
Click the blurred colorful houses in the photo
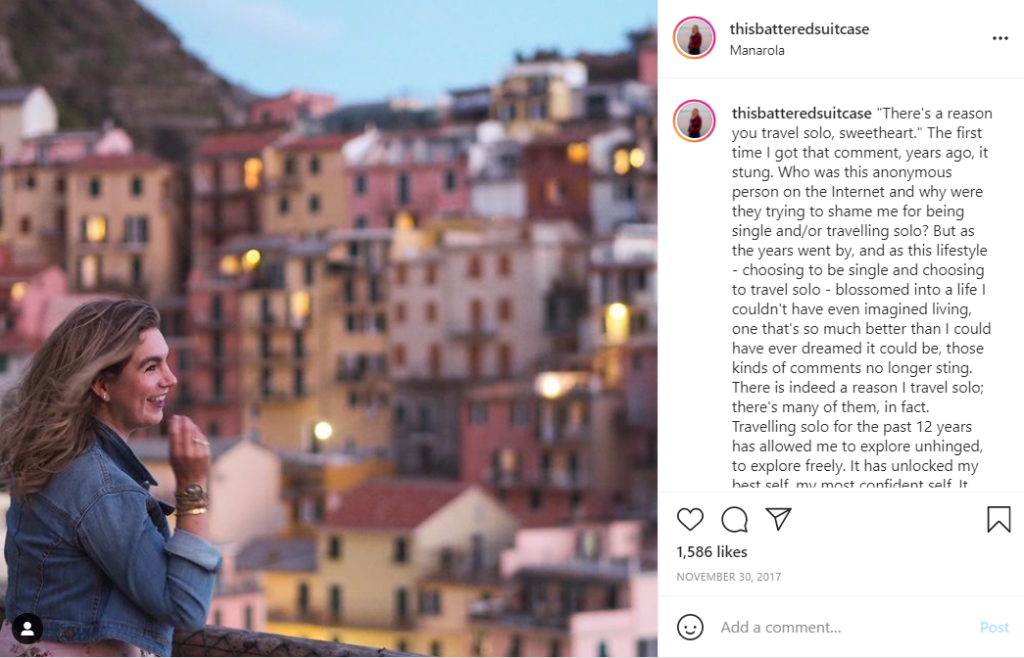(450, 300)
